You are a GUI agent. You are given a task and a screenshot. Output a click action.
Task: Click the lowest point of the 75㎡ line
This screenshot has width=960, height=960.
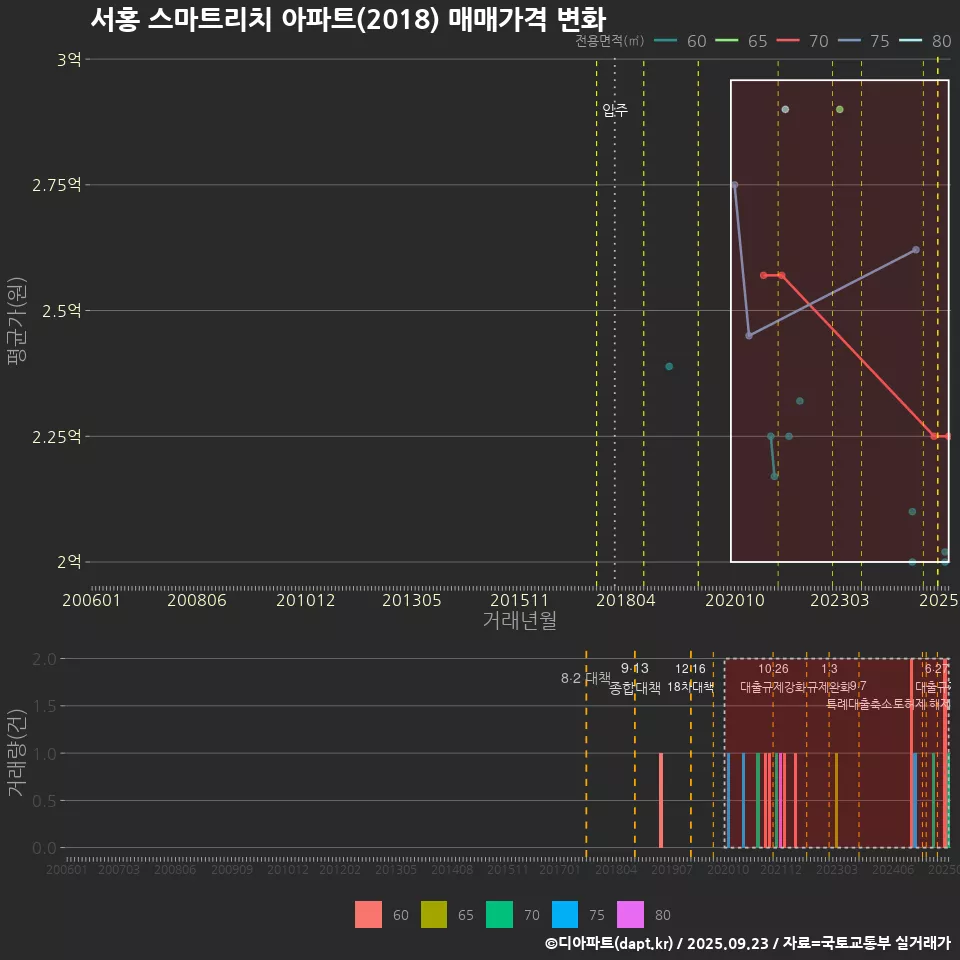749,336
